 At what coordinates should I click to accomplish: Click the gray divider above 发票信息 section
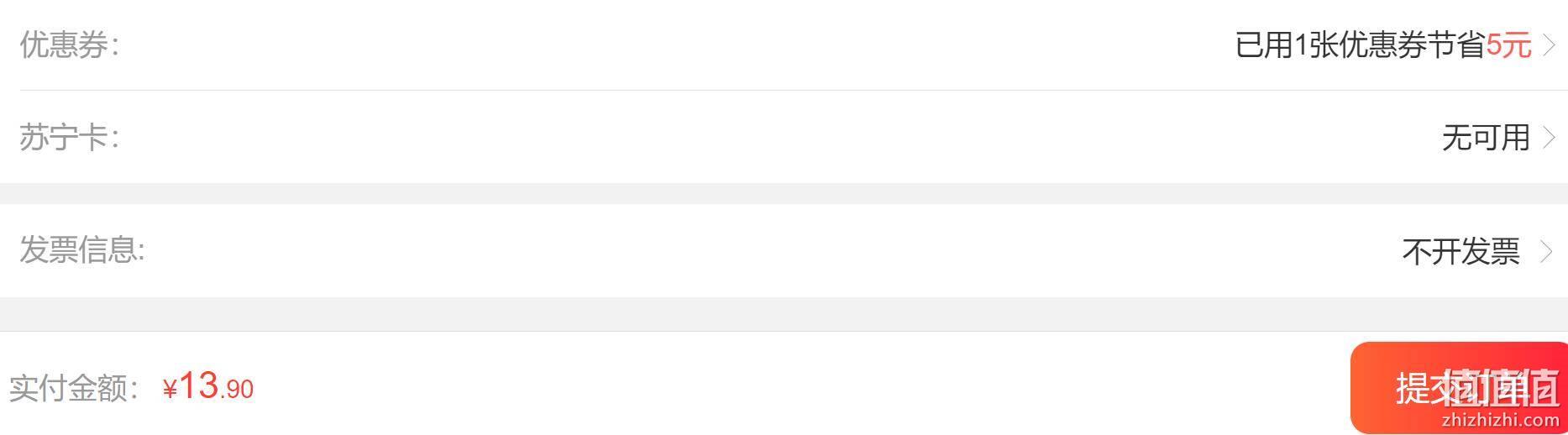tap(784, 193)
